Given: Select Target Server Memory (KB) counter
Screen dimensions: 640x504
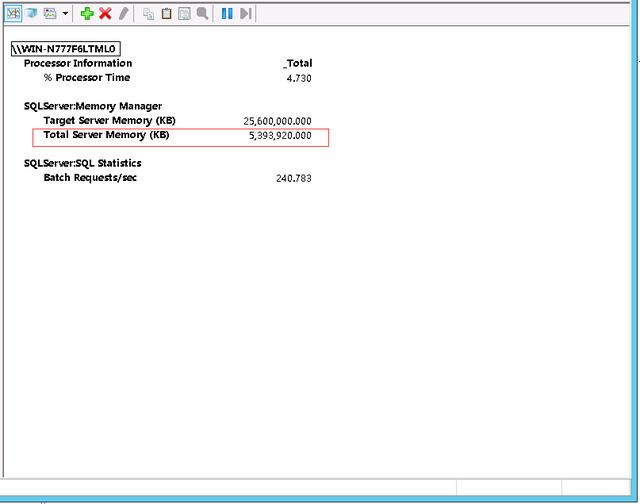Looking at the screenshot, I should point(109,121).
